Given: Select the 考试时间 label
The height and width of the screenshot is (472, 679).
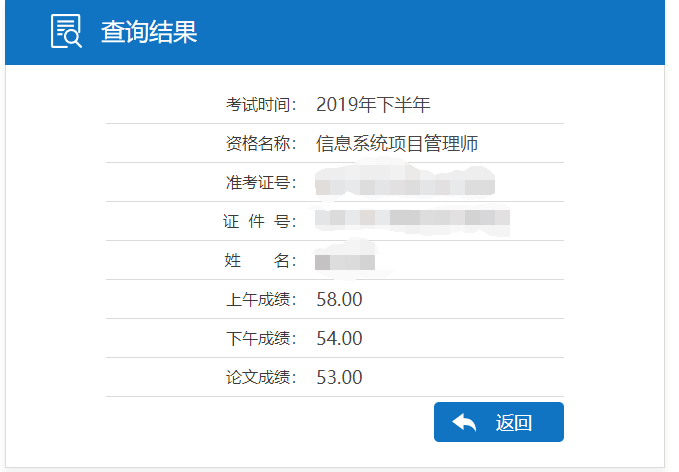Looking at the screenshot, I should [262, 104].
